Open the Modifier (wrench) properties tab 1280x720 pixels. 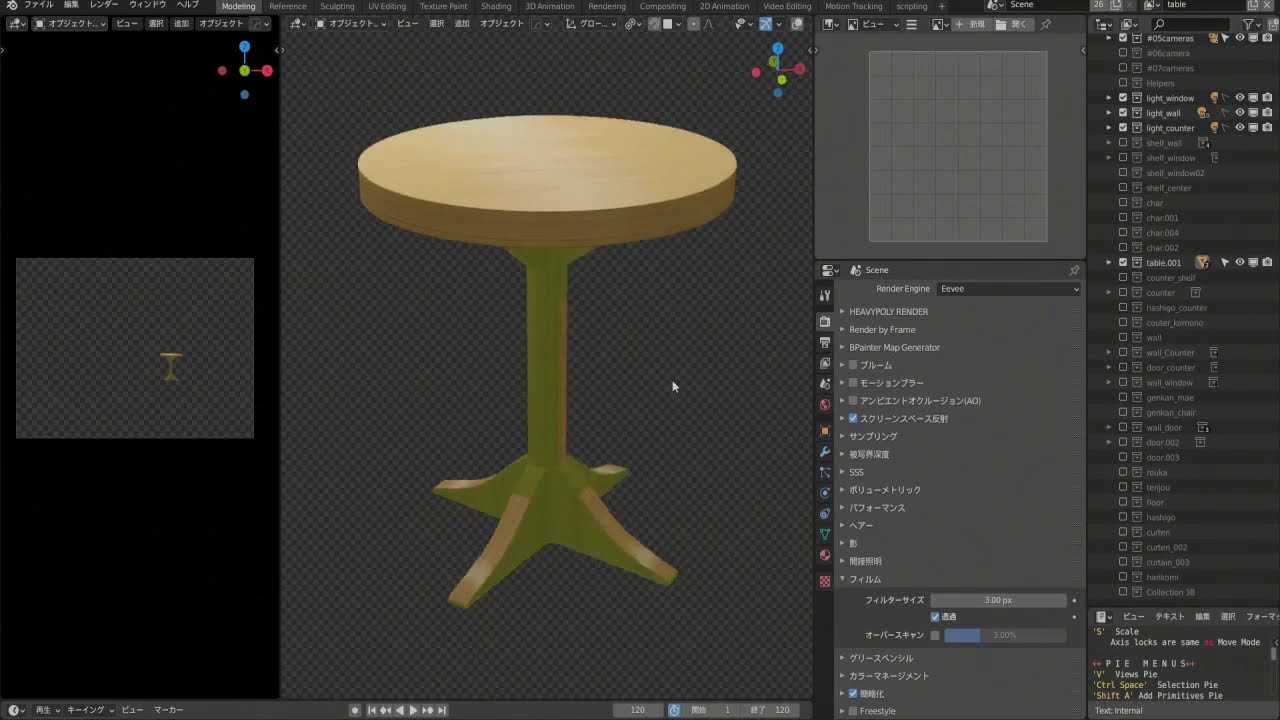[825, 452]
